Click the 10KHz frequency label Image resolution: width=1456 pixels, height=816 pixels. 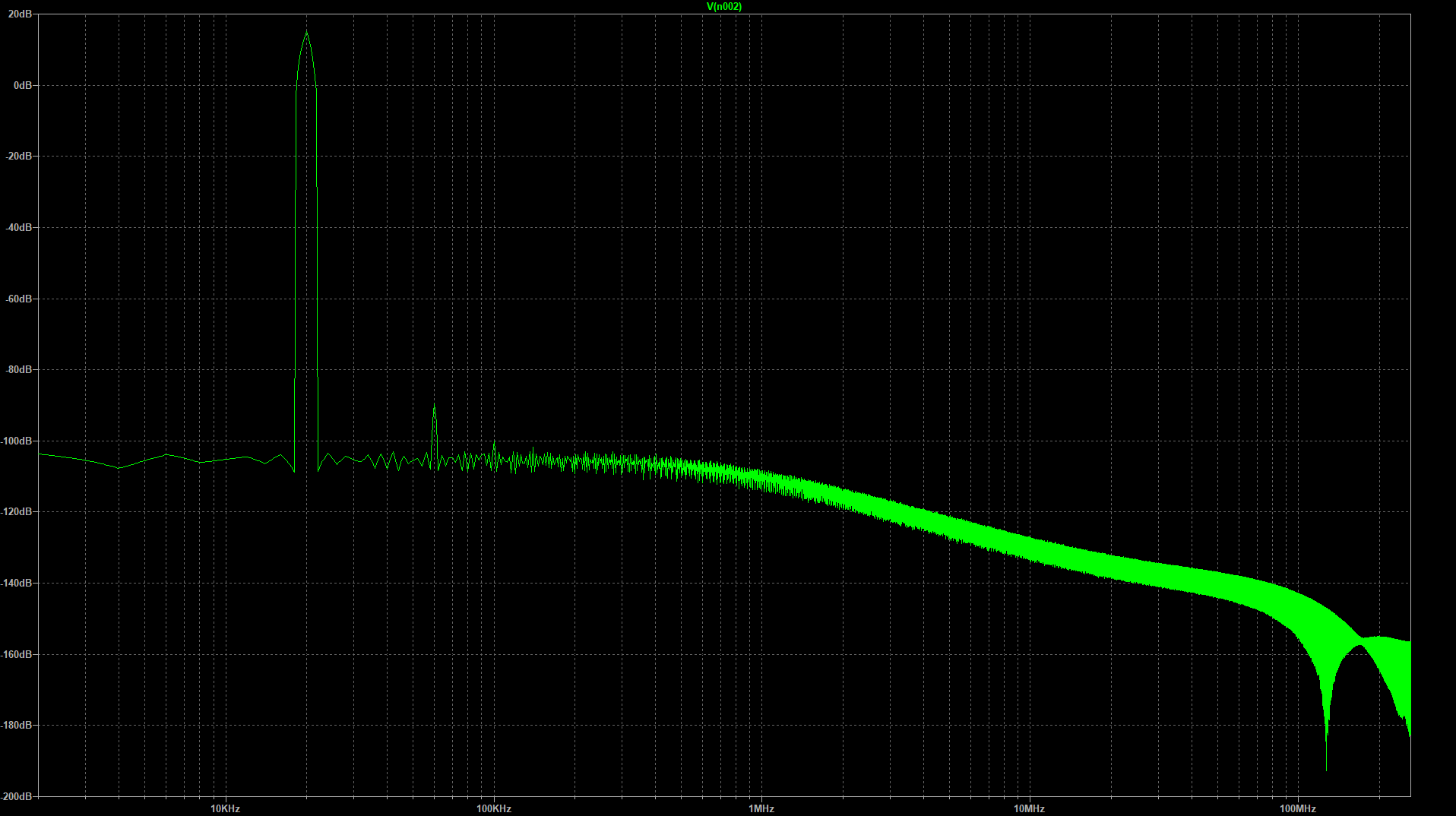click(225, 808)
